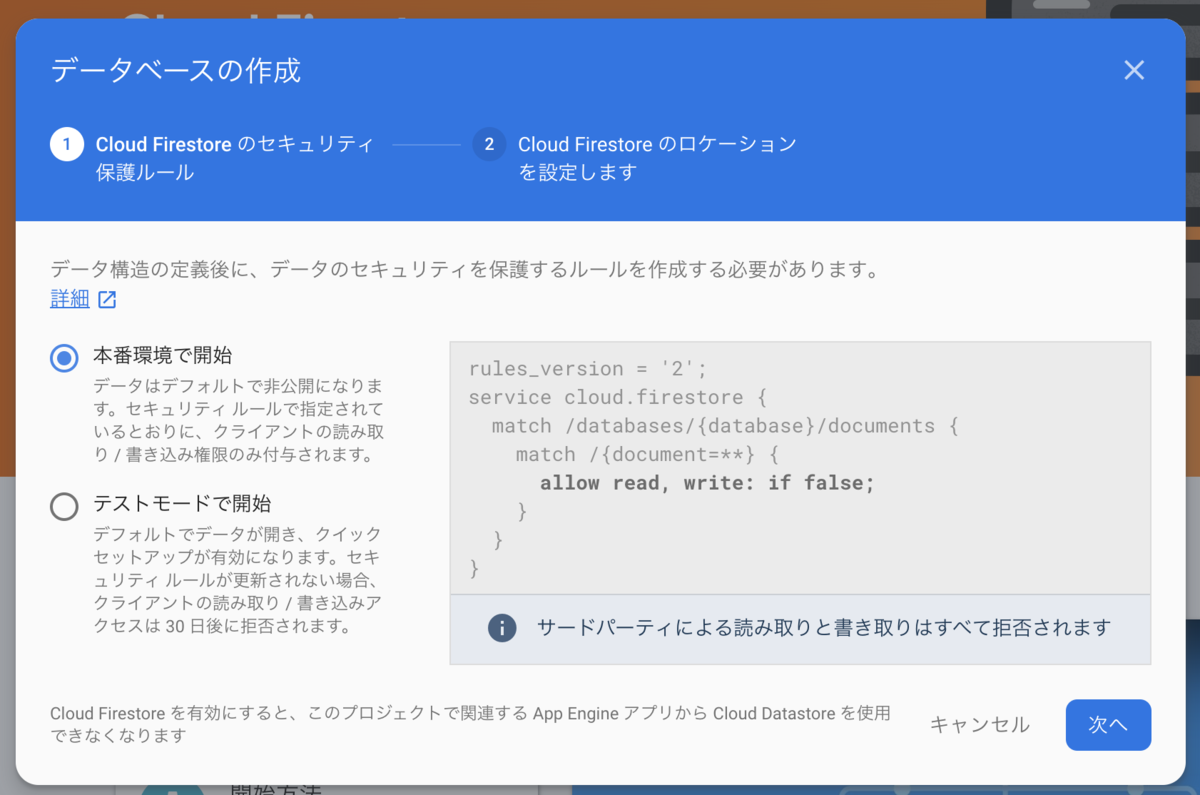The height and width of the screenshot is (795, 1200).
Task: Click the 次へ button
Action: coord(1108,725)
